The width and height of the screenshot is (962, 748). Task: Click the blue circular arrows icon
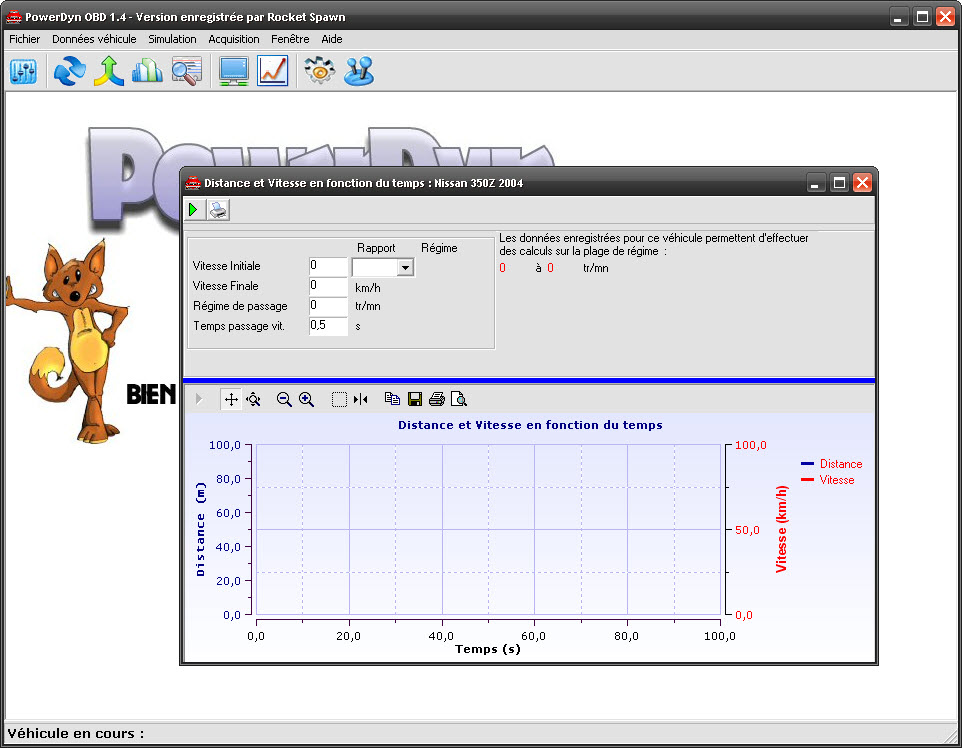[70, 71]
